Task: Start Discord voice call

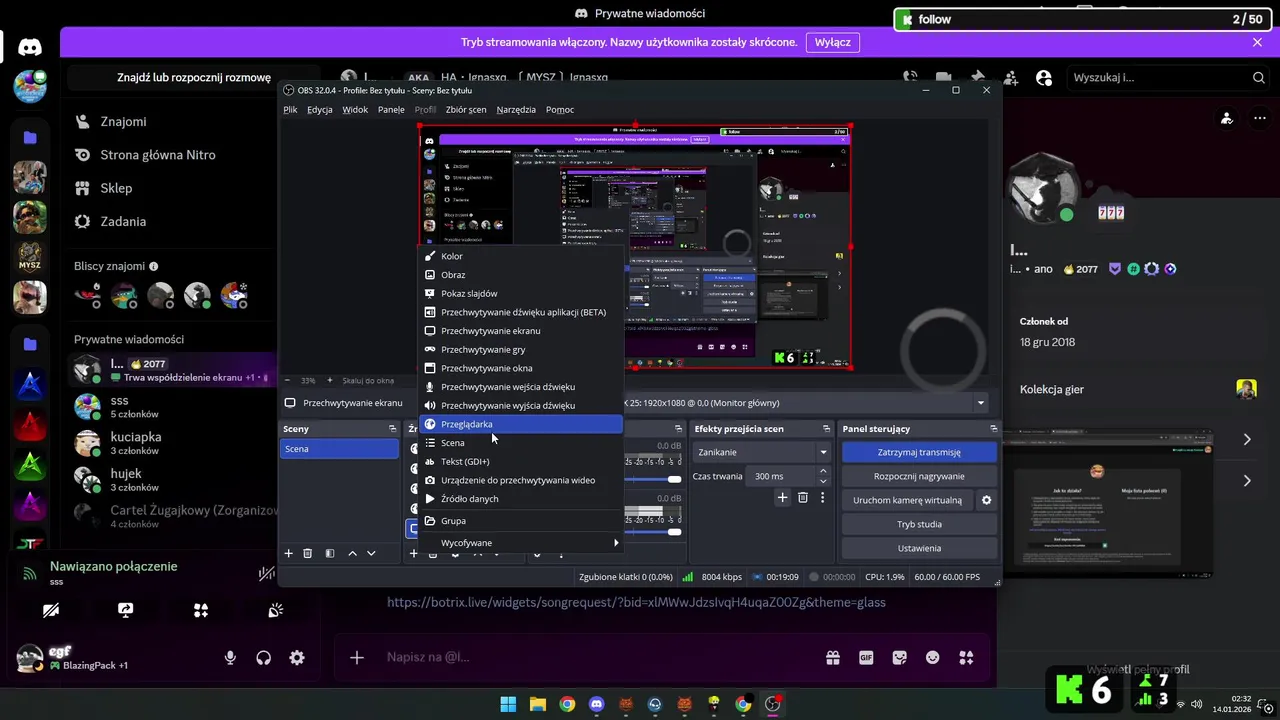Action: point(910,77)
